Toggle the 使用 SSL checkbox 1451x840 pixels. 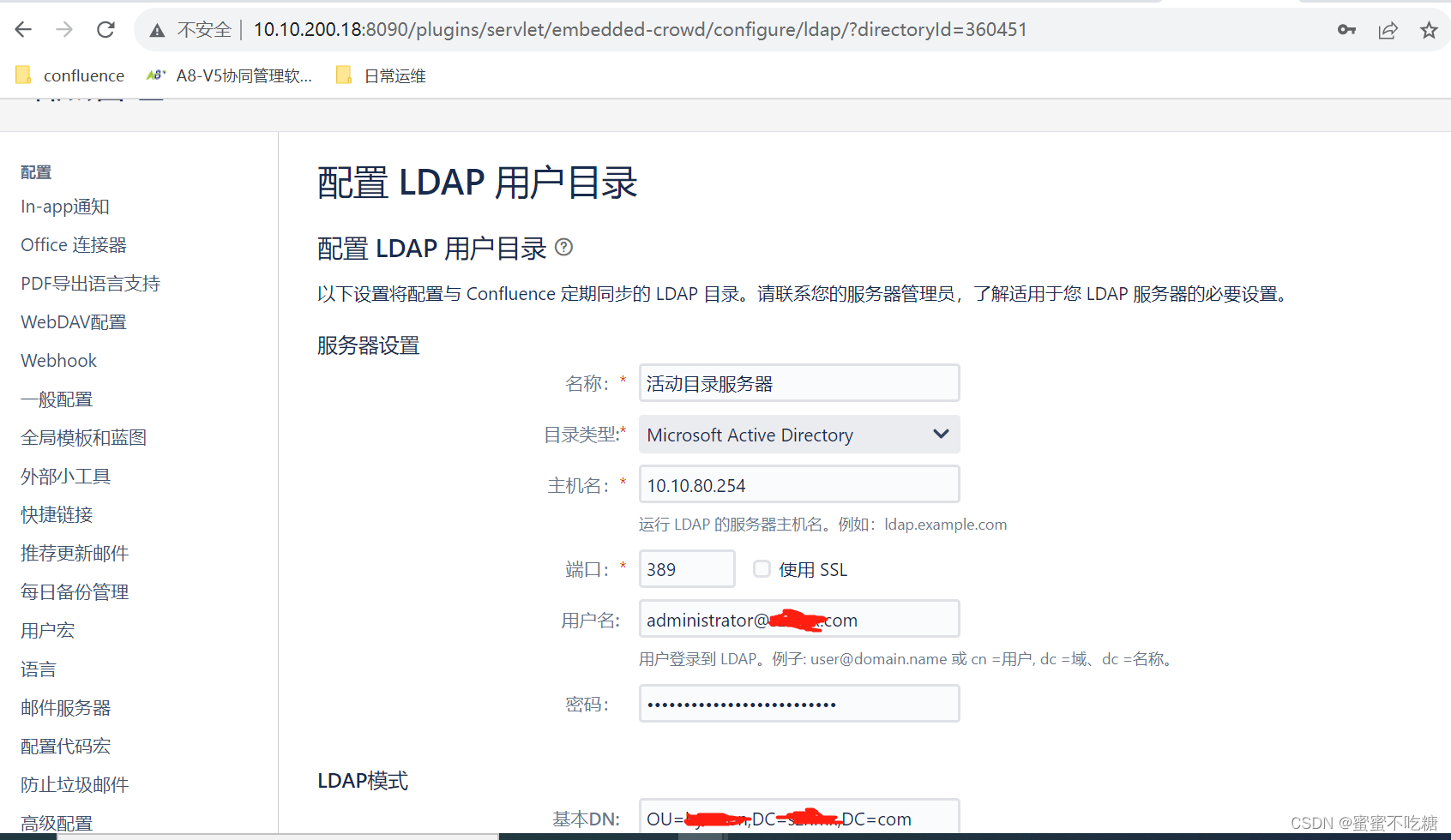pyautogui.click(x=762, y=568)
